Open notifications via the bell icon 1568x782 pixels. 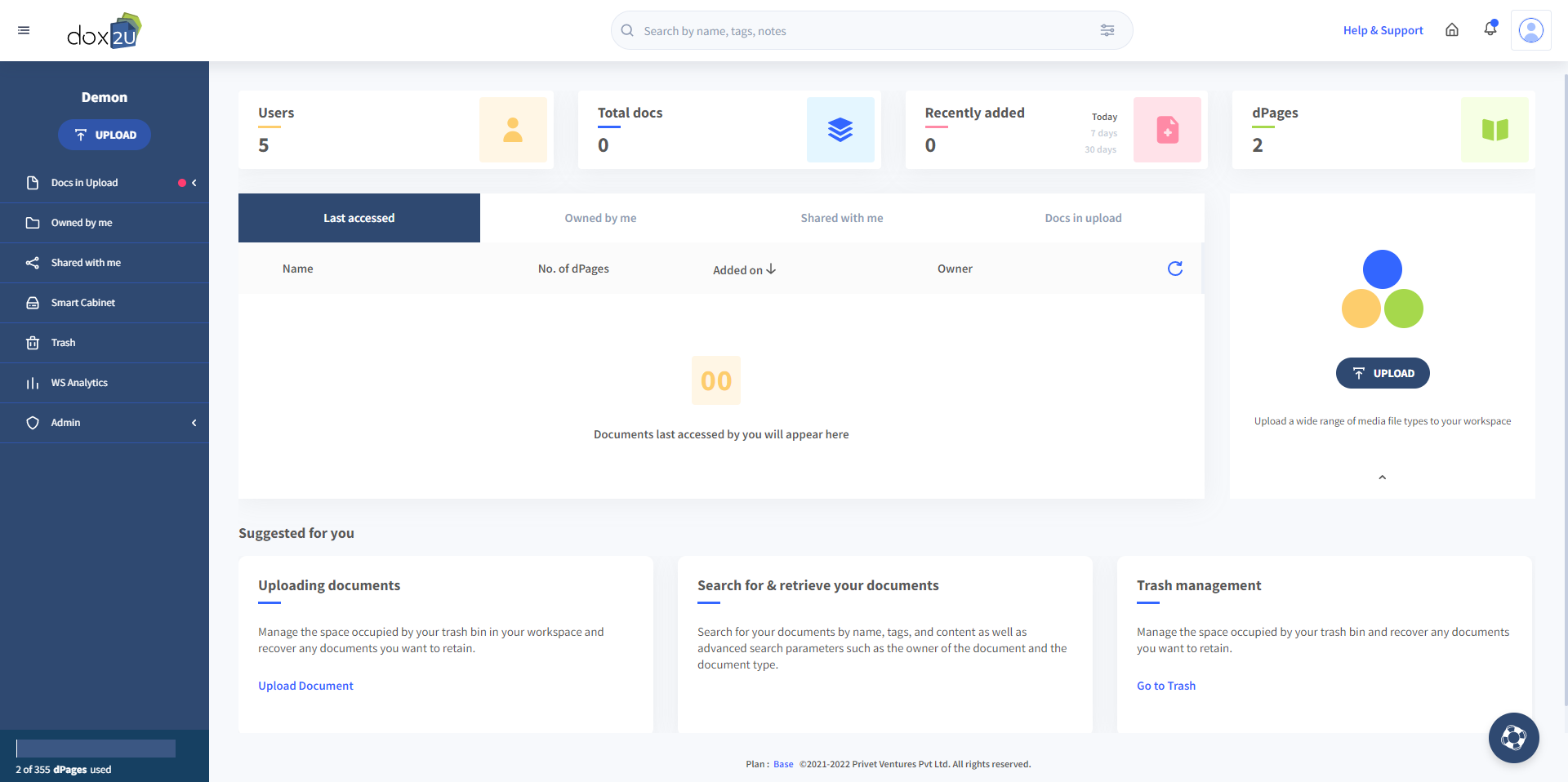[x=1490, y=29]
